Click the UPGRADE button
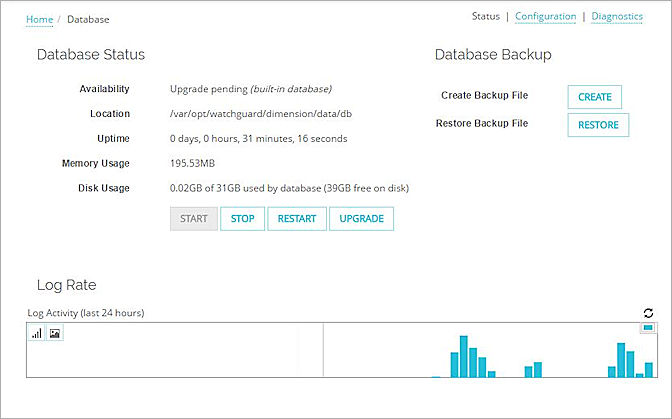672x419 pixels. point(362,219)
